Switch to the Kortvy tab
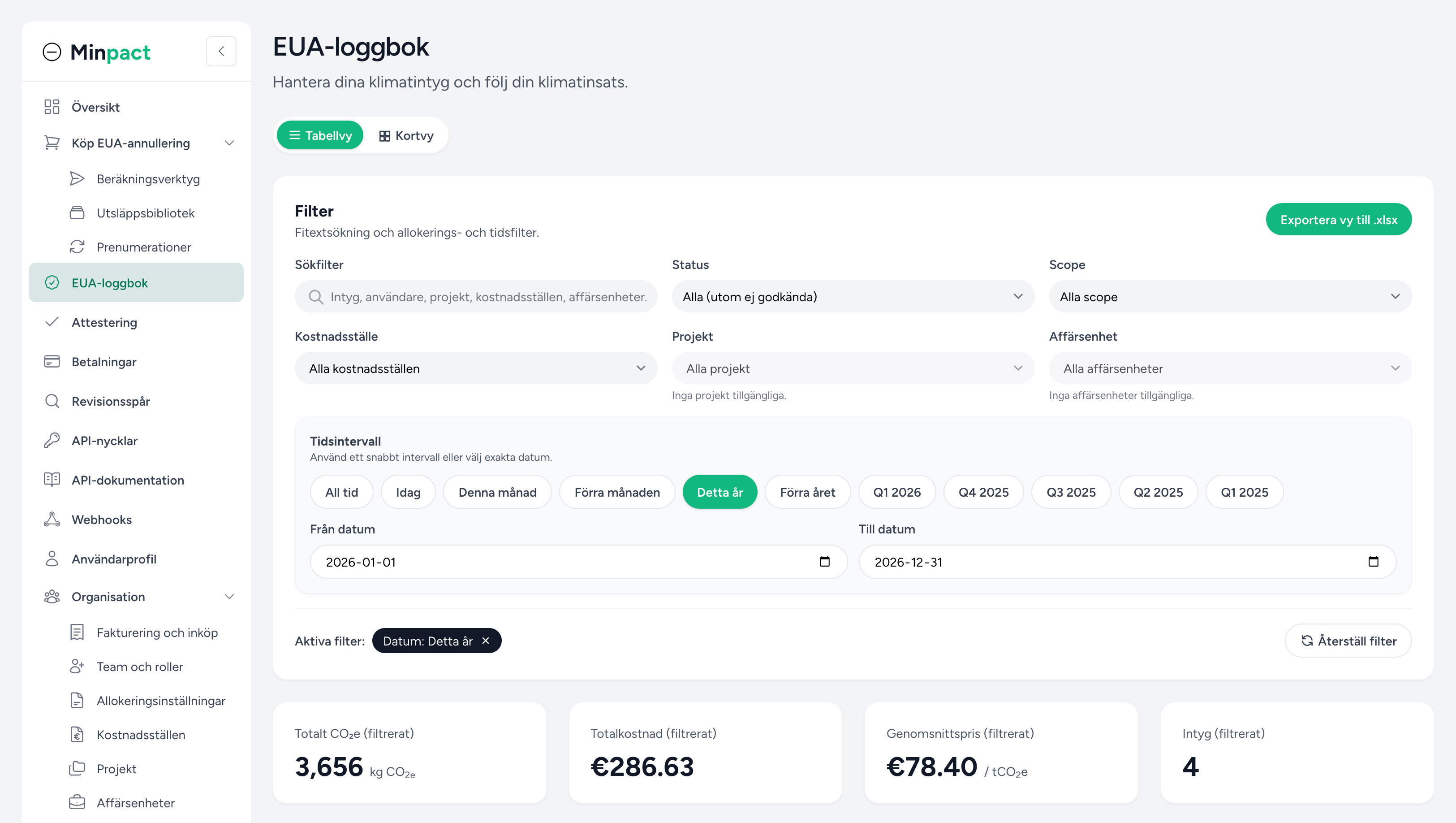1456x823 pixels. pos(405,135)
